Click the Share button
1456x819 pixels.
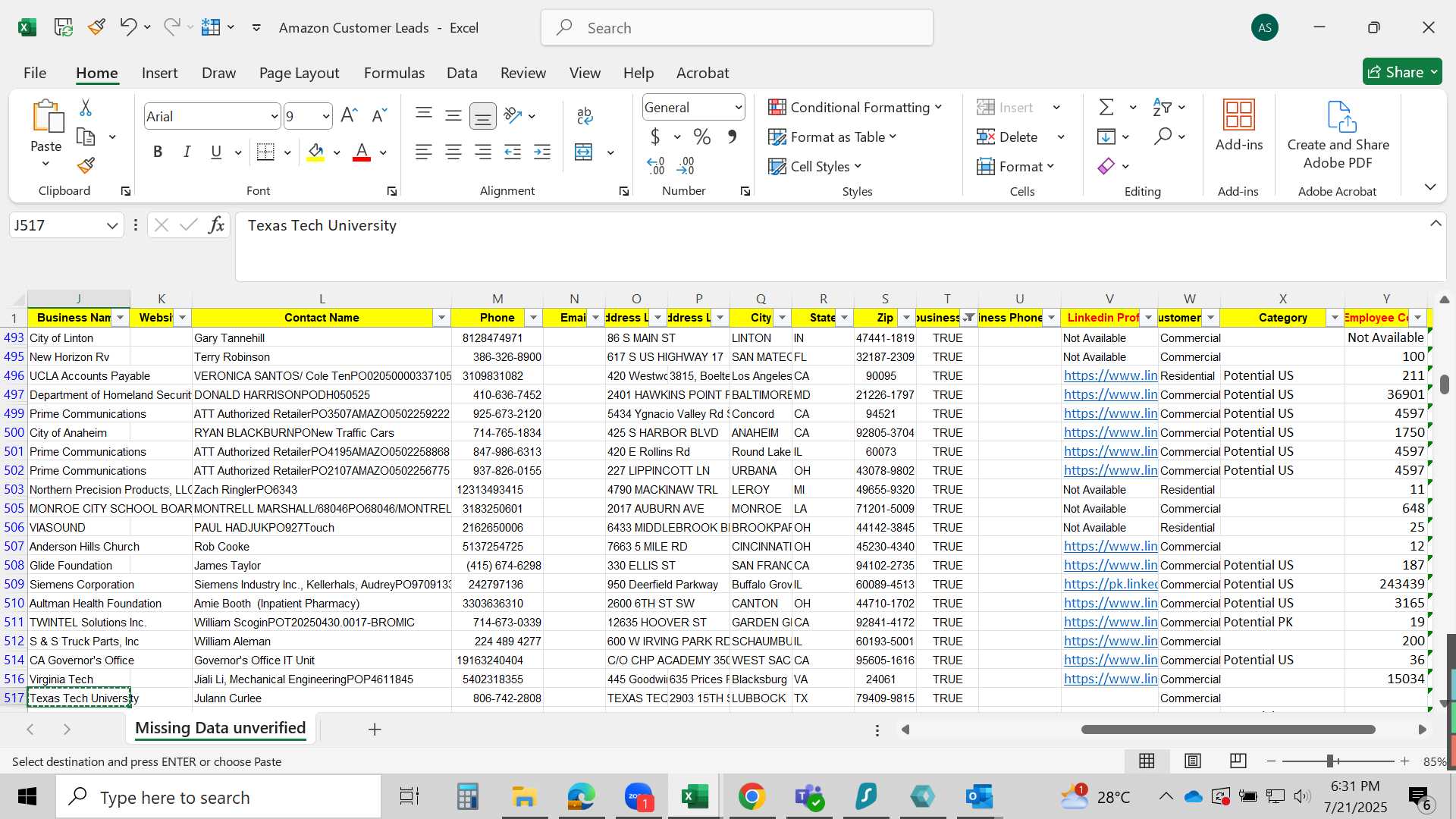click(1402, 72)
